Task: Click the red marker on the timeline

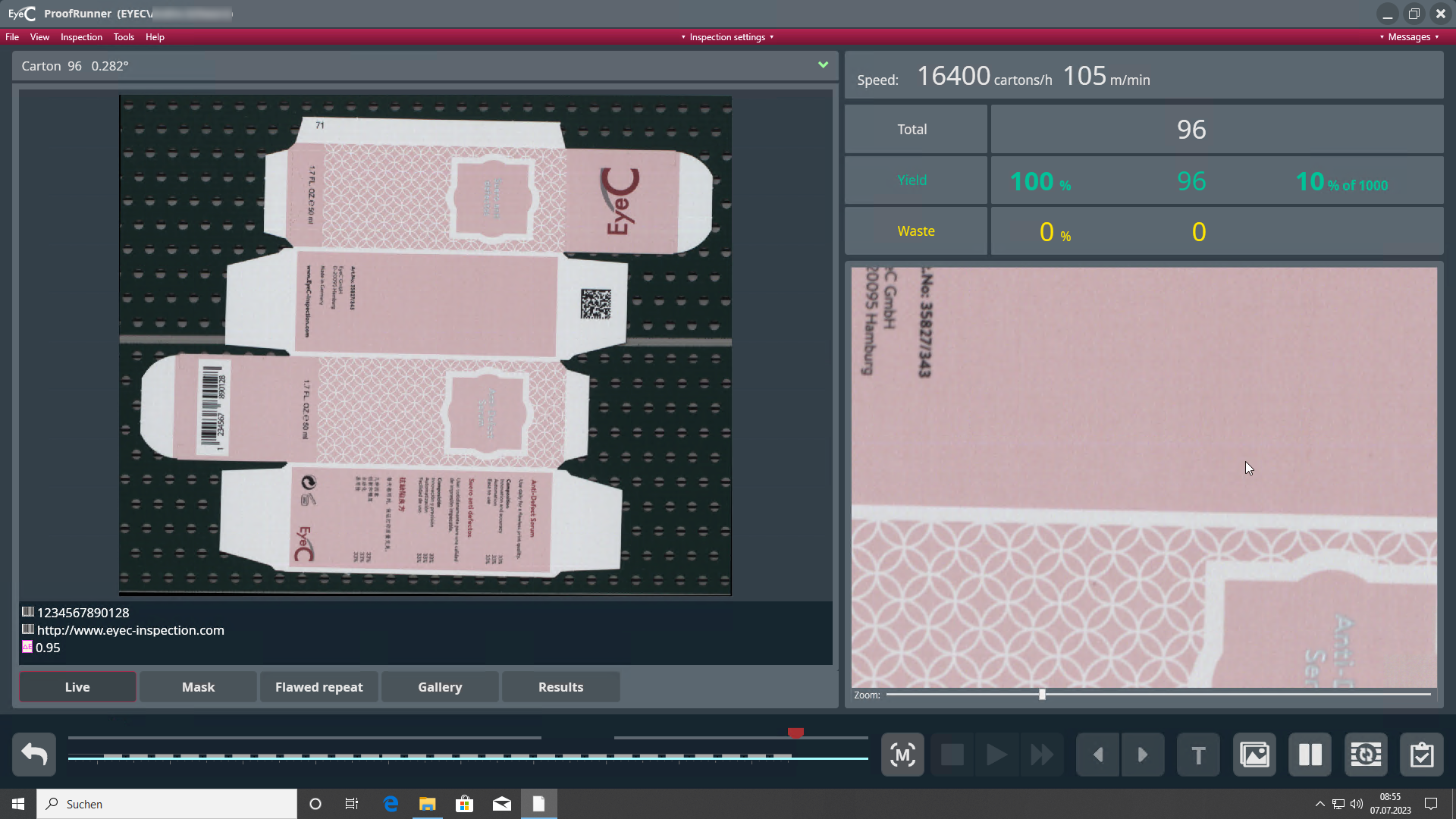Action: click(795, 733)
